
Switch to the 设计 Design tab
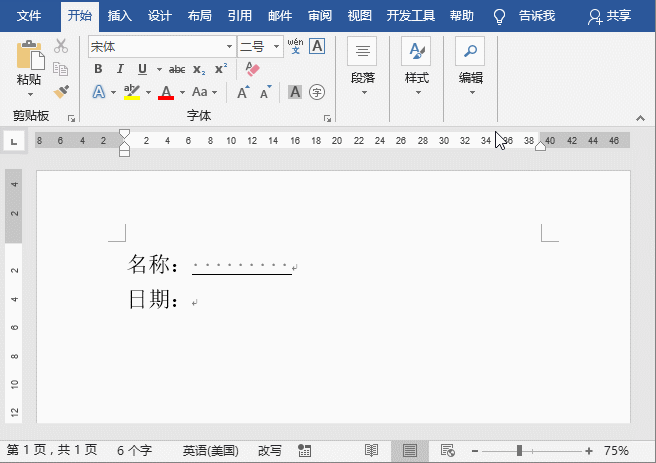(160, 16)
